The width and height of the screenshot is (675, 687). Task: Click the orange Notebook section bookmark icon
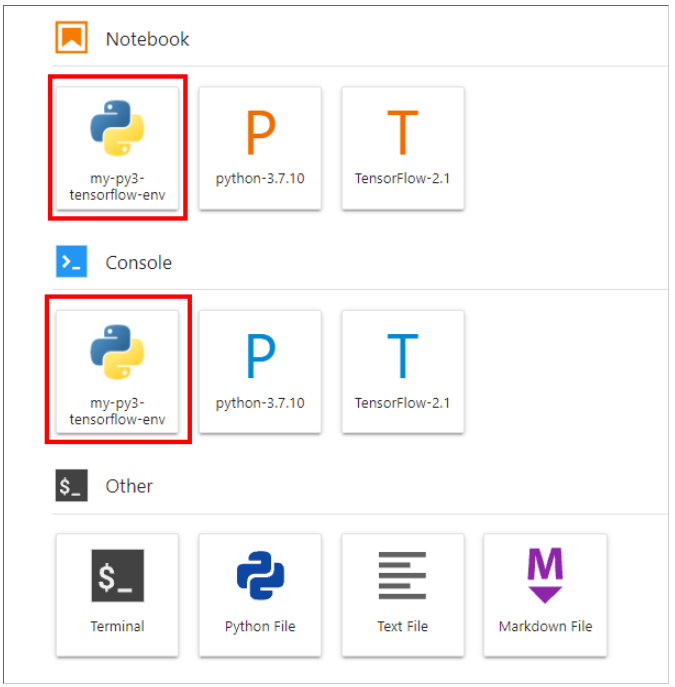tap(71, 39)
